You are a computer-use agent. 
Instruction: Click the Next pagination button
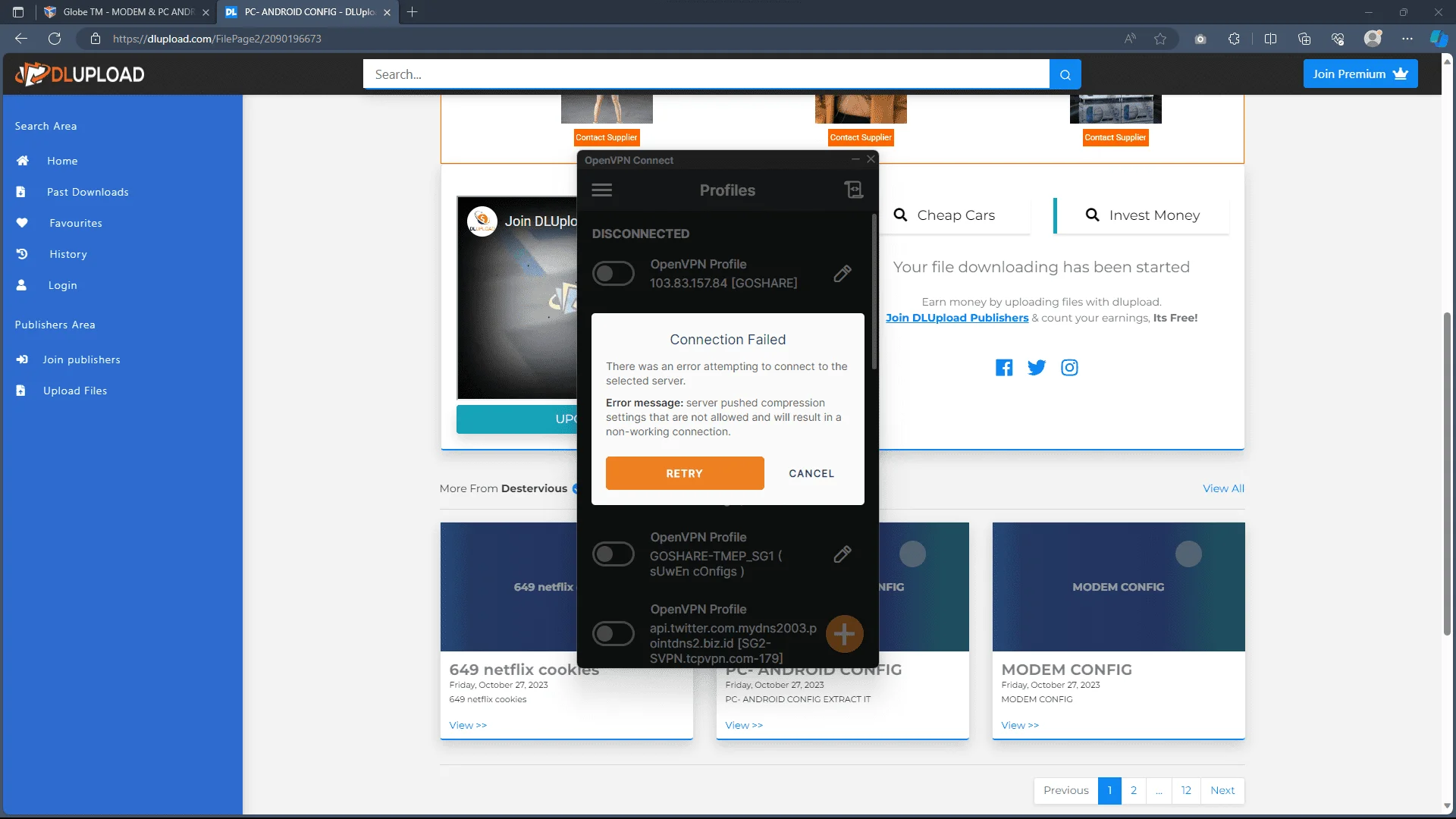point(1222,790)
